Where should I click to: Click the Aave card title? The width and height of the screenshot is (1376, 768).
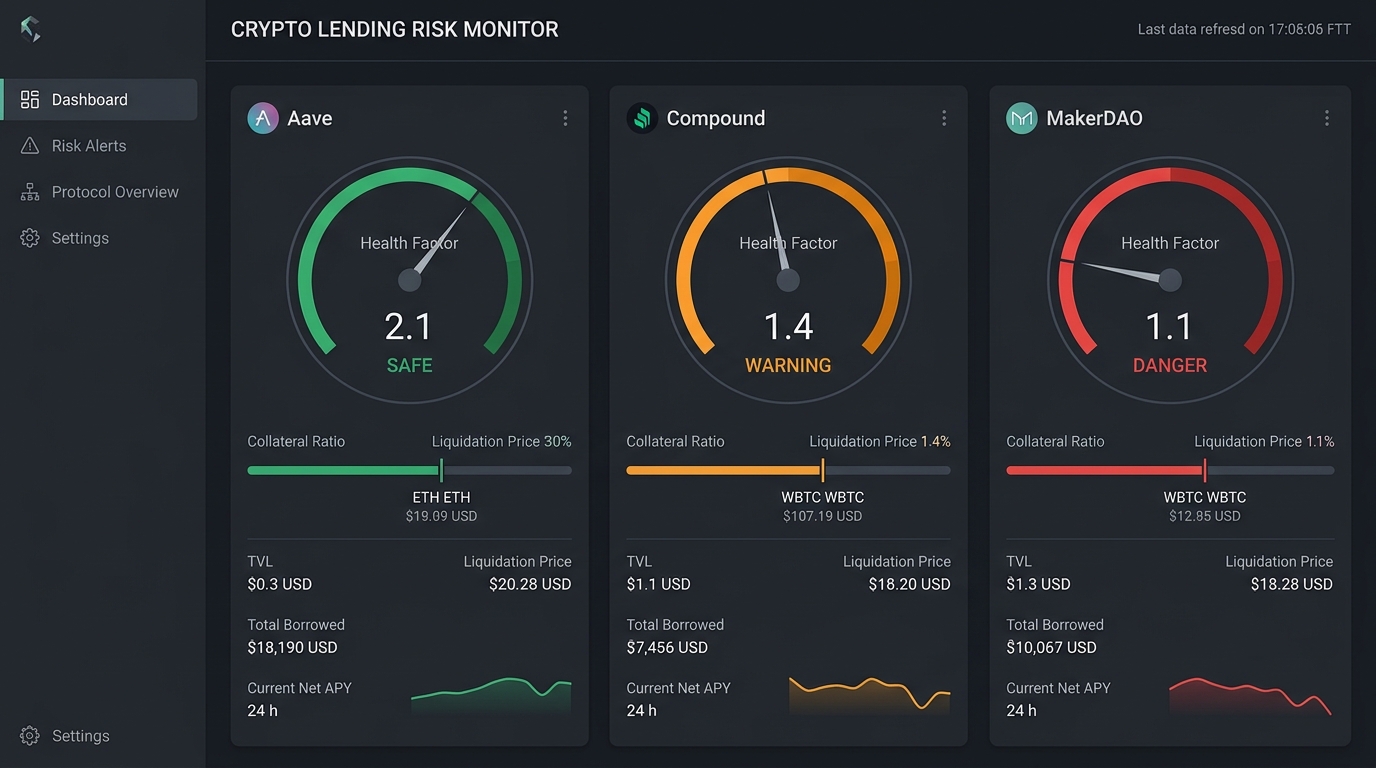(x=310, y=118)
